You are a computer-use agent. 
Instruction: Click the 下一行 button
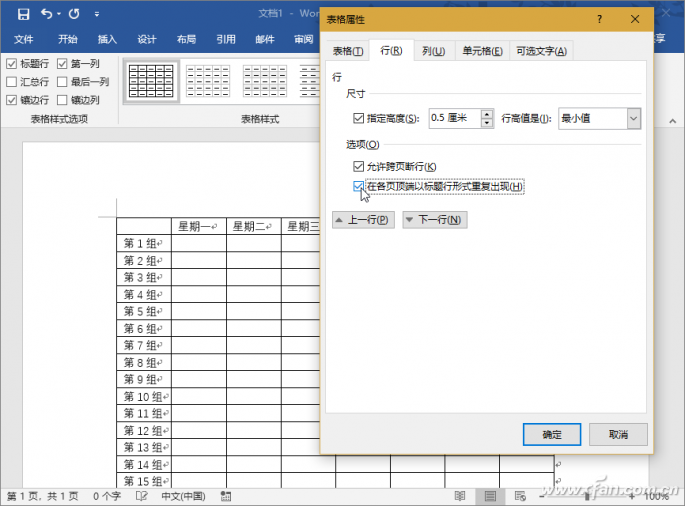click(434, 220)
